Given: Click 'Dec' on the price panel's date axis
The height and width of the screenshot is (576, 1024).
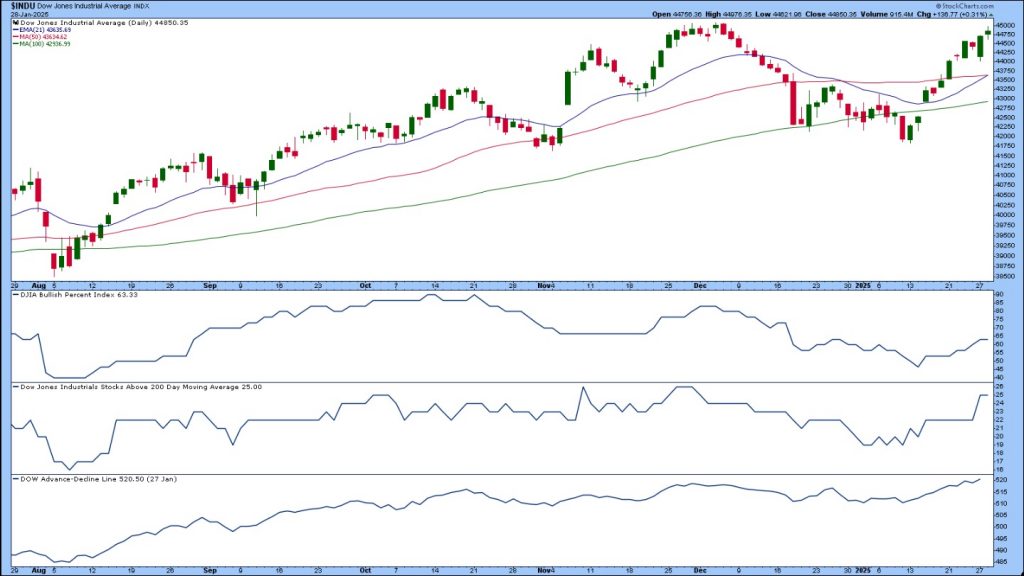Looking at the screenshot, I should 700,286.
